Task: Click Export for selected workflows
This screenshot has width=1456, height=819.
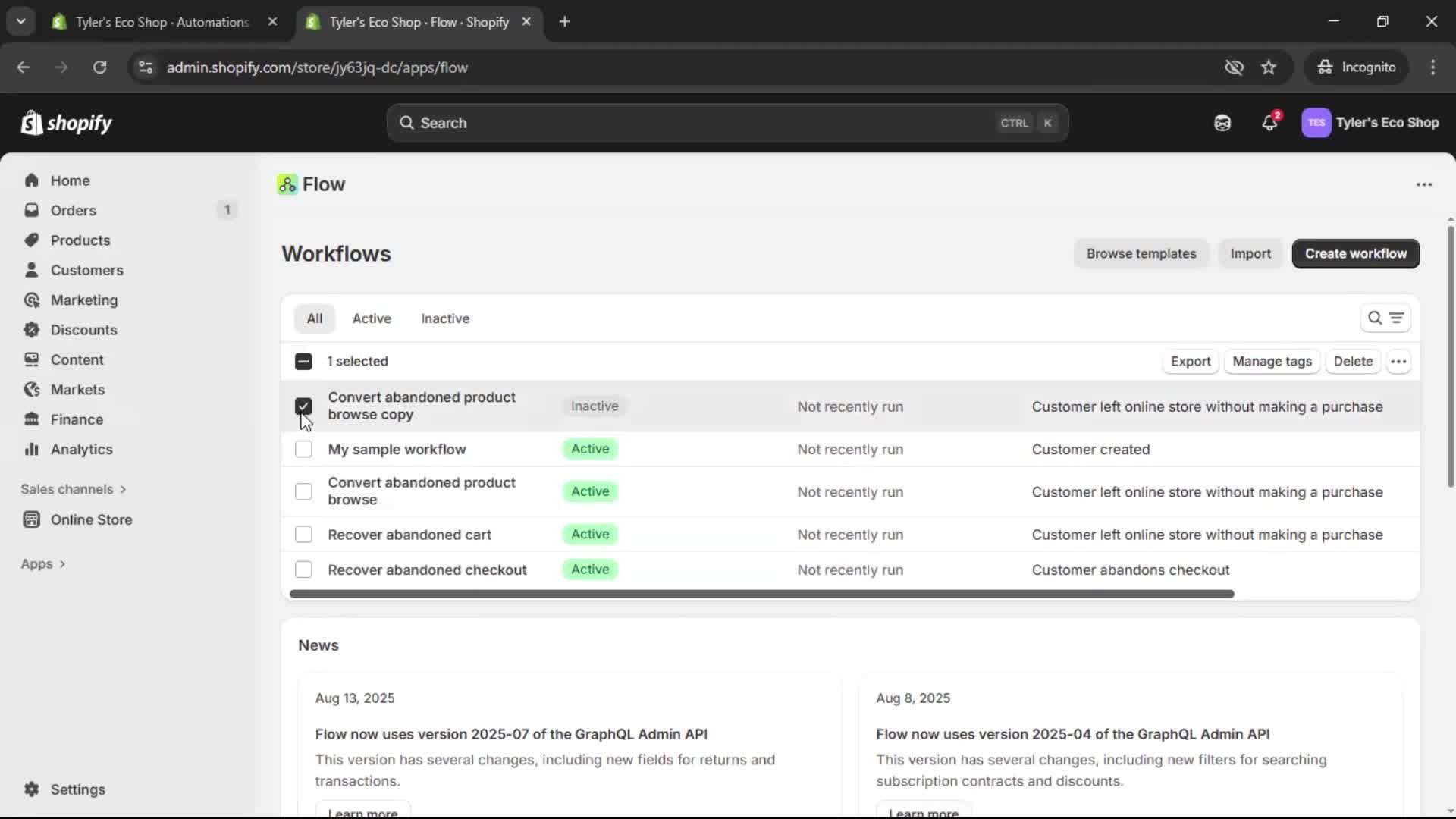Action: (x=1190, y=362)
